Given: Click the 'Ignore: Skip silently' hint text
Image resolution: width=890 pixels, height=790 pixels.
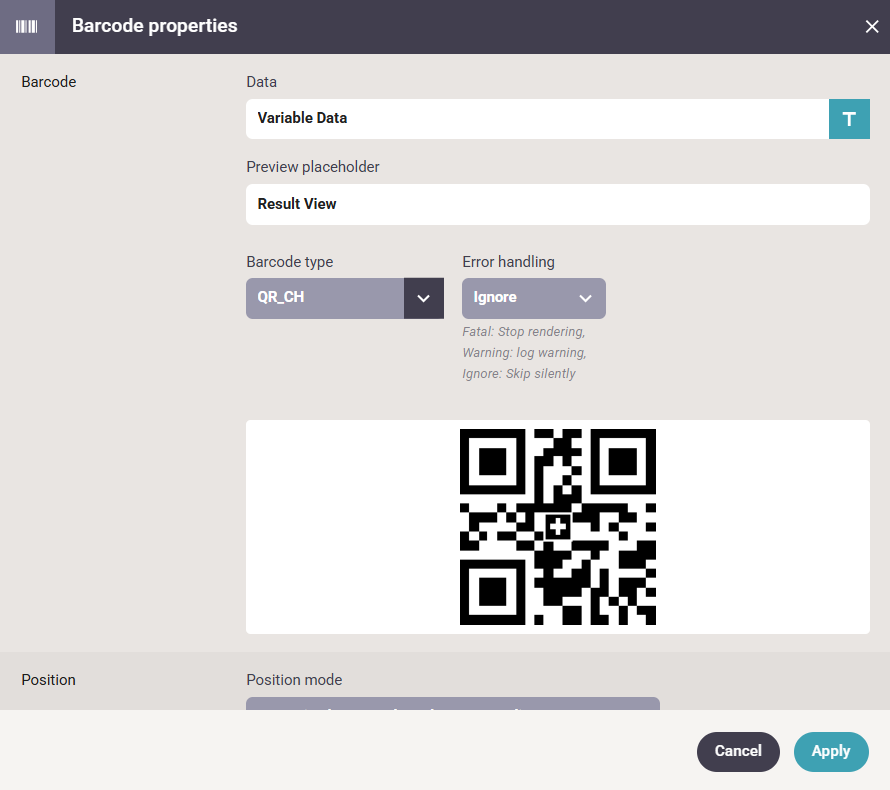Looking at the screenshot, I should click(x=519, y=373).
